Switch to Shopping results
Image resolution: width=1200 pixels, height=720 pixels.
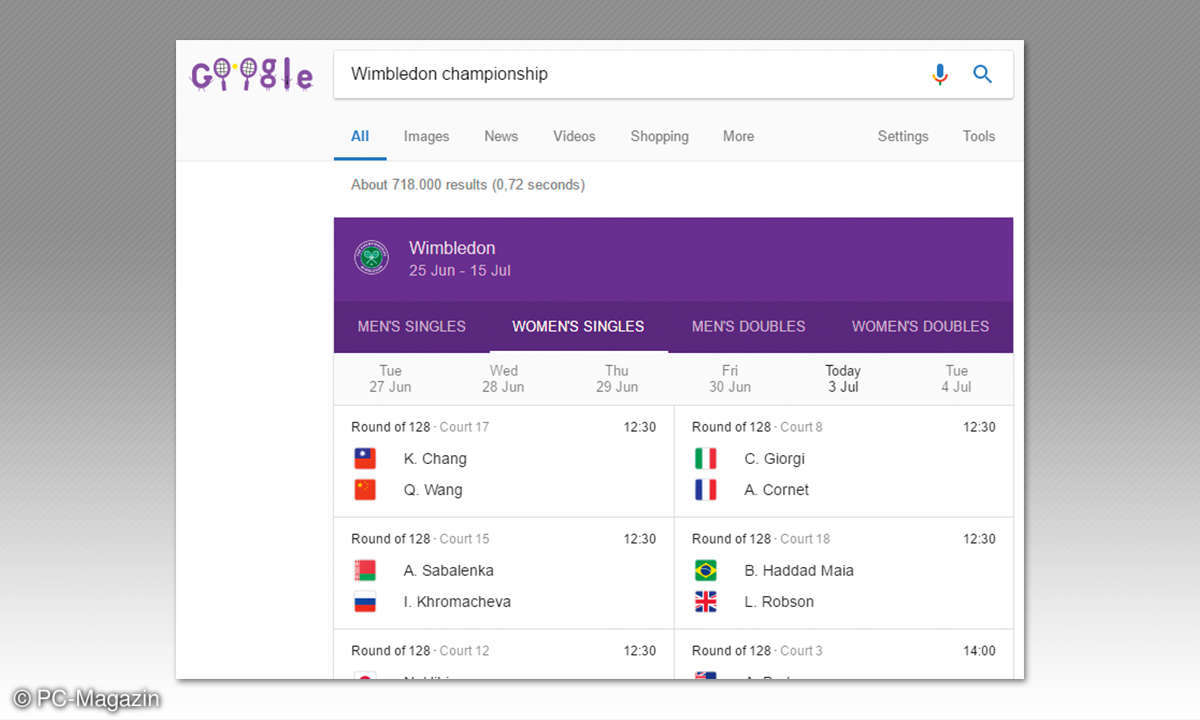[x=659, y=136]
